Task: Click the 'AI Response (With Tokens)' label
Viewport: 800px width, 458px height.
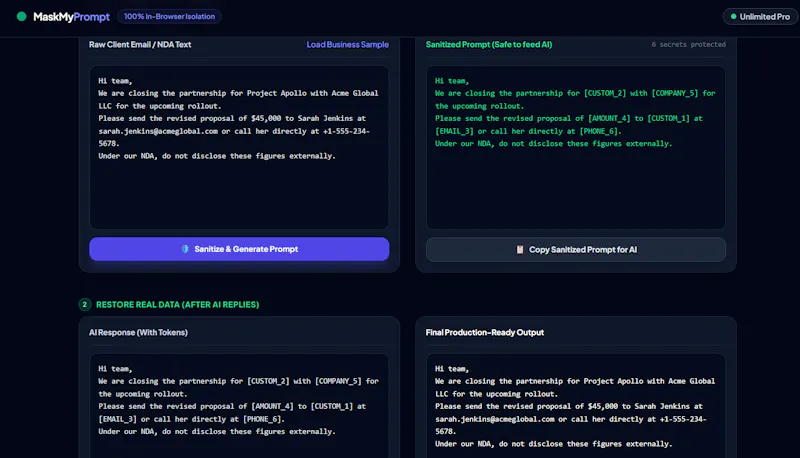Action: [138, 333]
